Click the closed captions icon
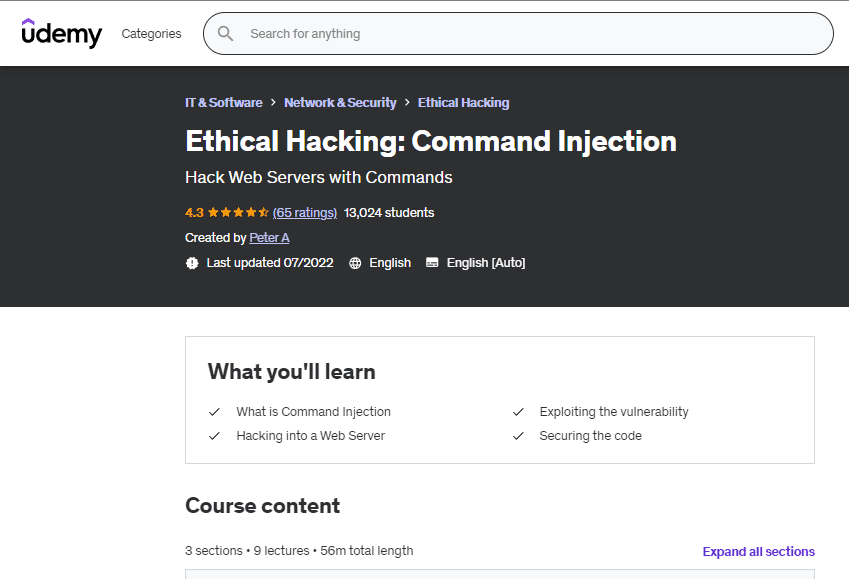The height and width of the screenshot is (579, 849). 432,263
